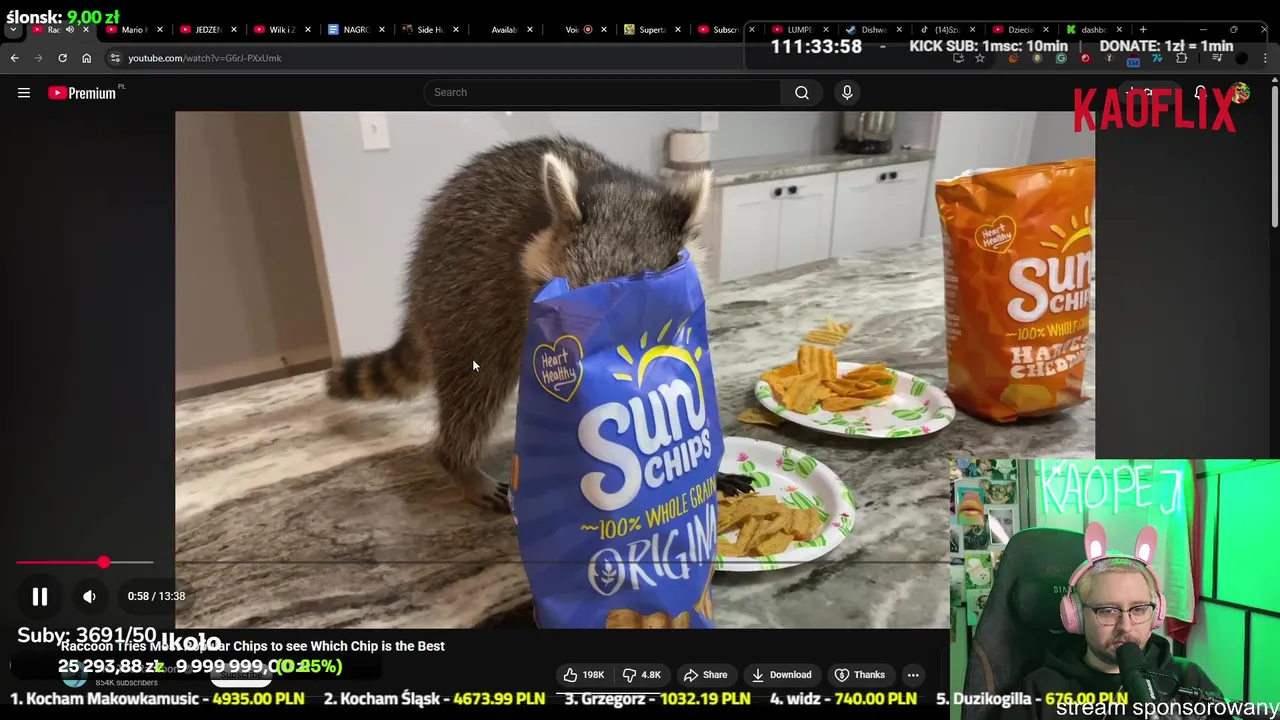Image resolution: width=1280 pixels, height=720 pixels.
Task: Open a new browser tab with plus
Action: 1143,29
